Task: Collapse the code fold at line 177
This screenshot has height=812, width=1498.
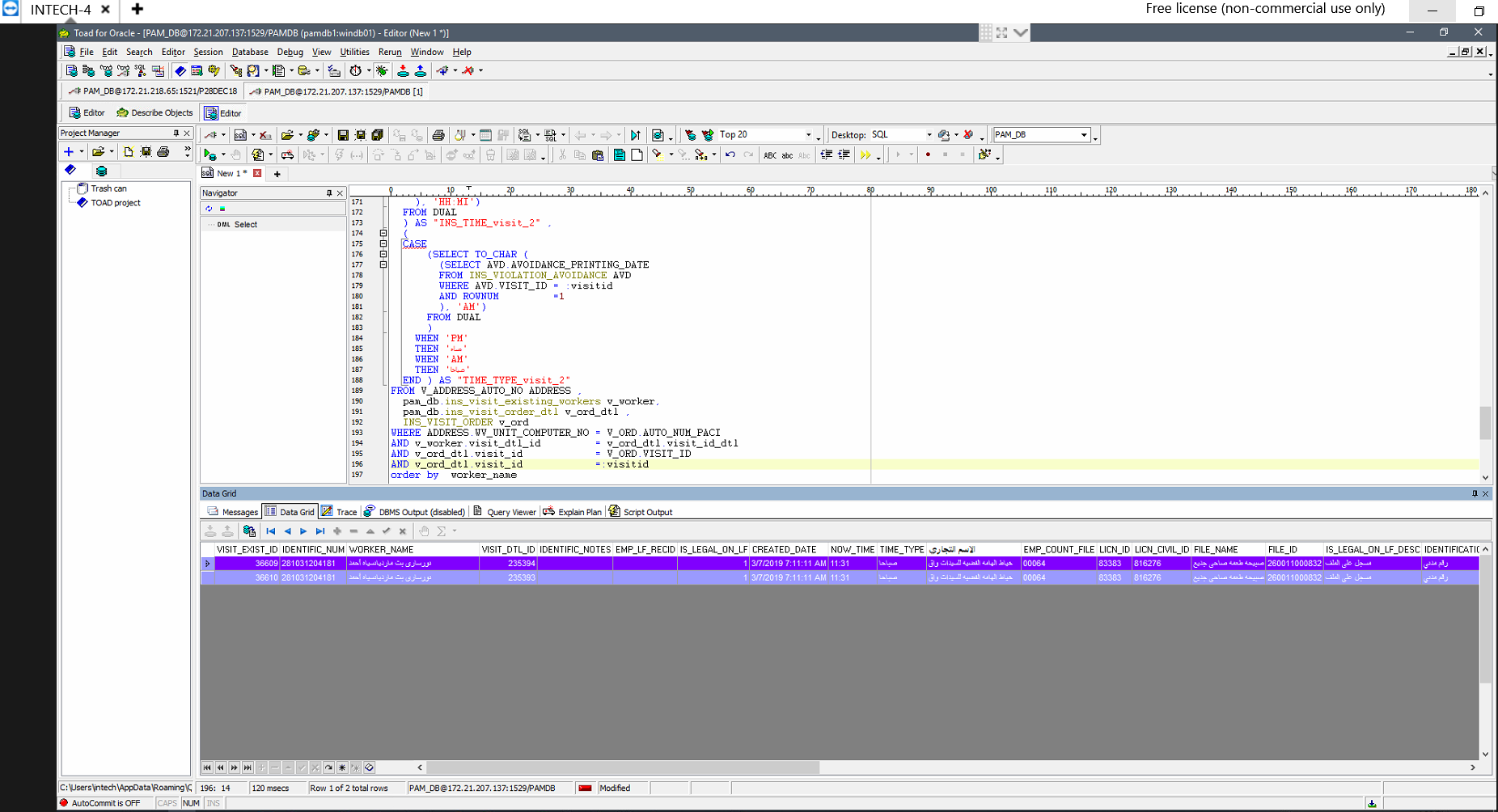Action: pyautogui.click(x=383, y=264)
